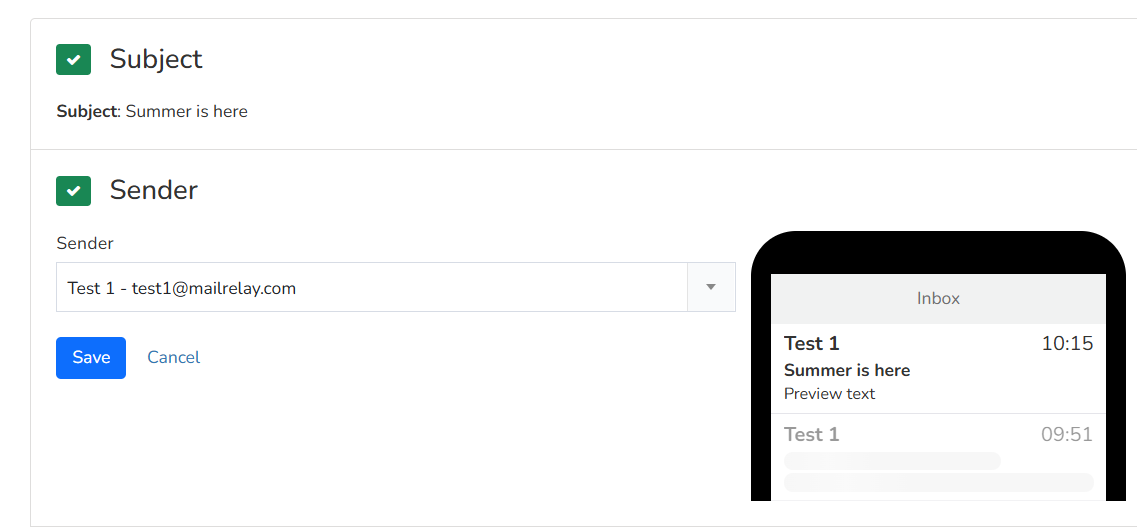The image size is (1137, 527).
Task: Click the green checkmark beside Sender
Action: tap(73, 191)
